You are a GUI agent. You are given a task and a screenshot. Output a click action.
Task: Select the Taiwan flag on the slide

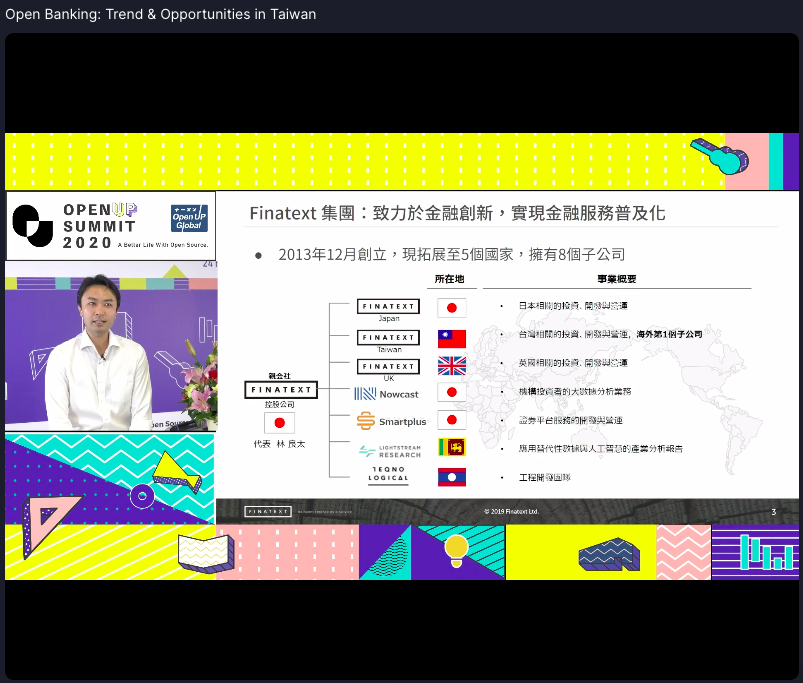[x=450, y=338]
